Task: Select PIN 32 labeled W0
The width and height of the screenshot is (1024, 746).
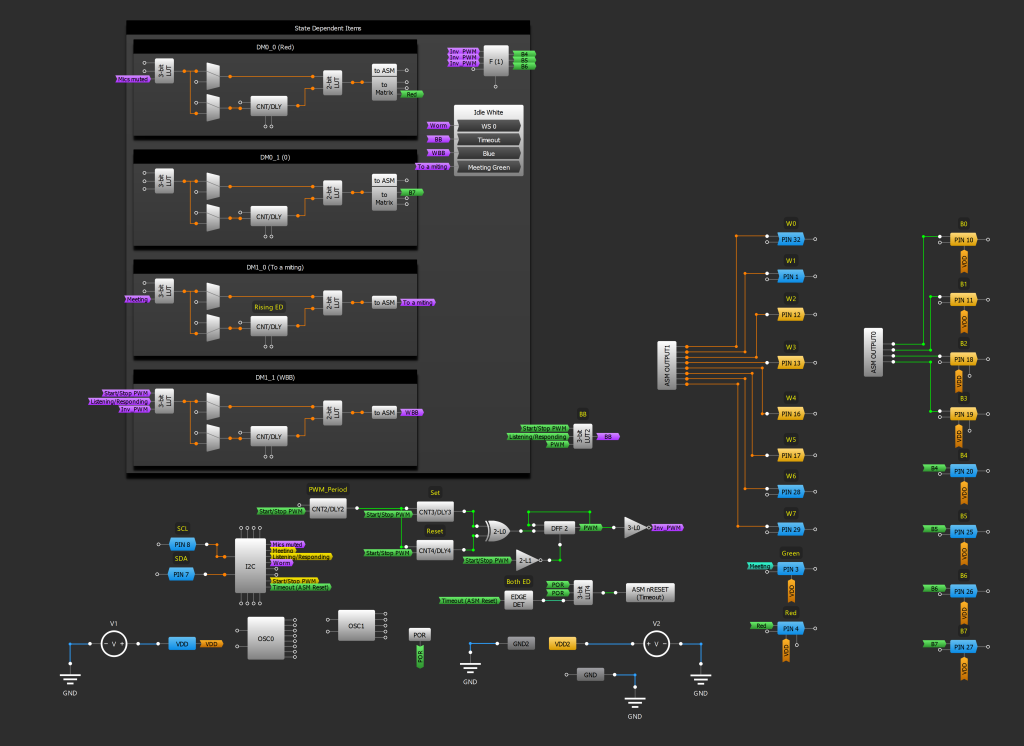Action: [x=791, y=239]
